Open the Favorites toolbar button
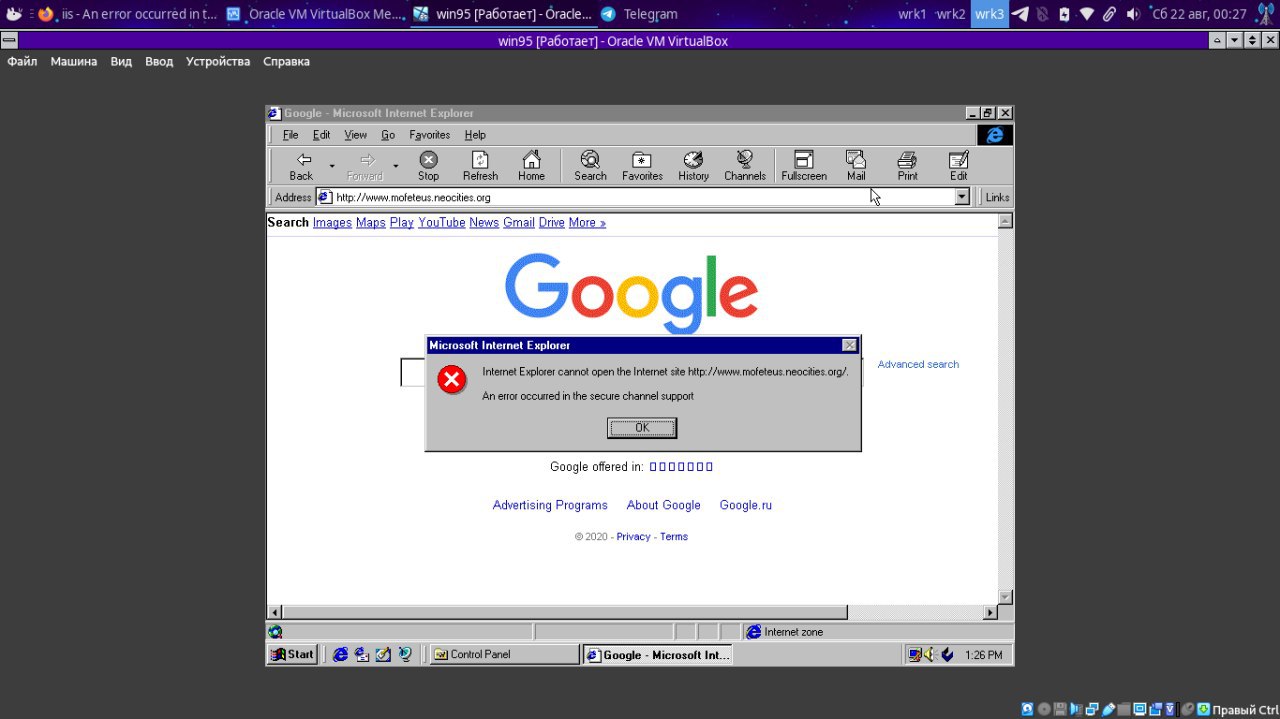 (x=642, y=166)
